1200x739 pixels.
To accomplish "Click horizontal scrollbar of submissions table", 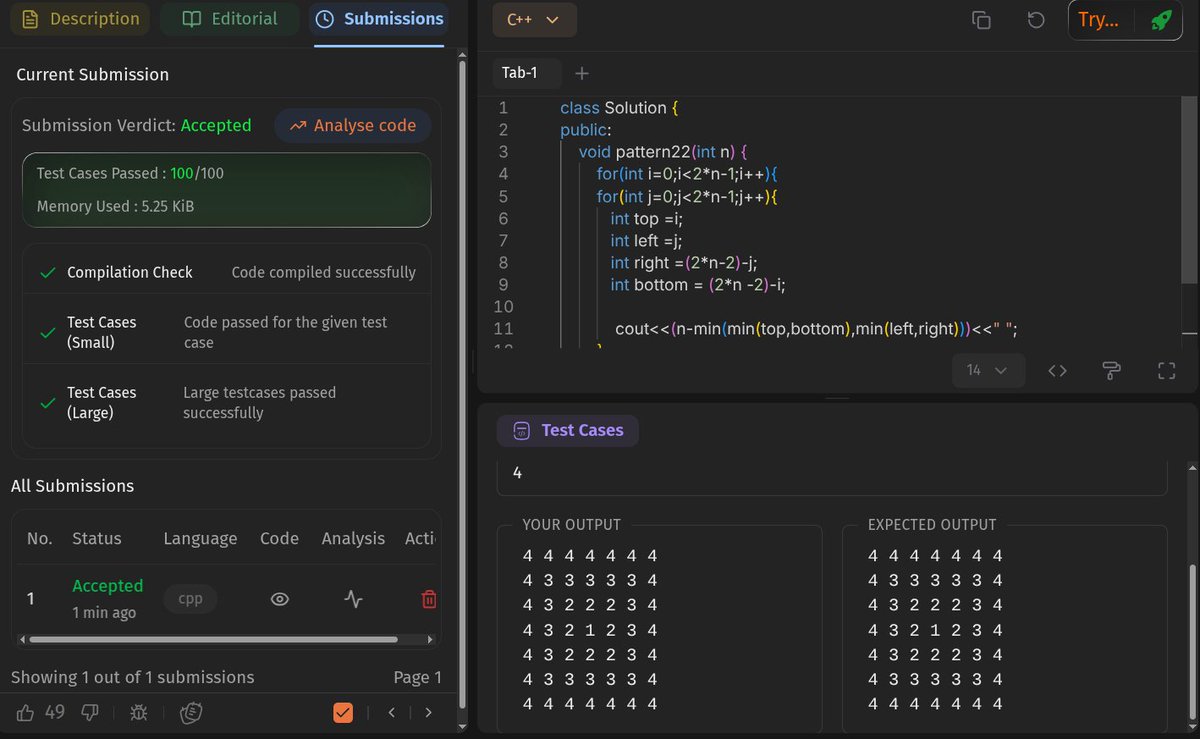I will coord(214,639).
